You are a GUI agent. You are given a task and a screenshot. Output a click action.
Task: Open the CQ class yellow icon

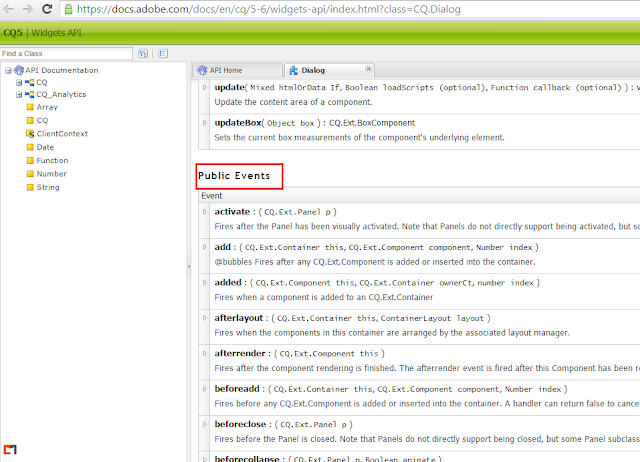30,120
